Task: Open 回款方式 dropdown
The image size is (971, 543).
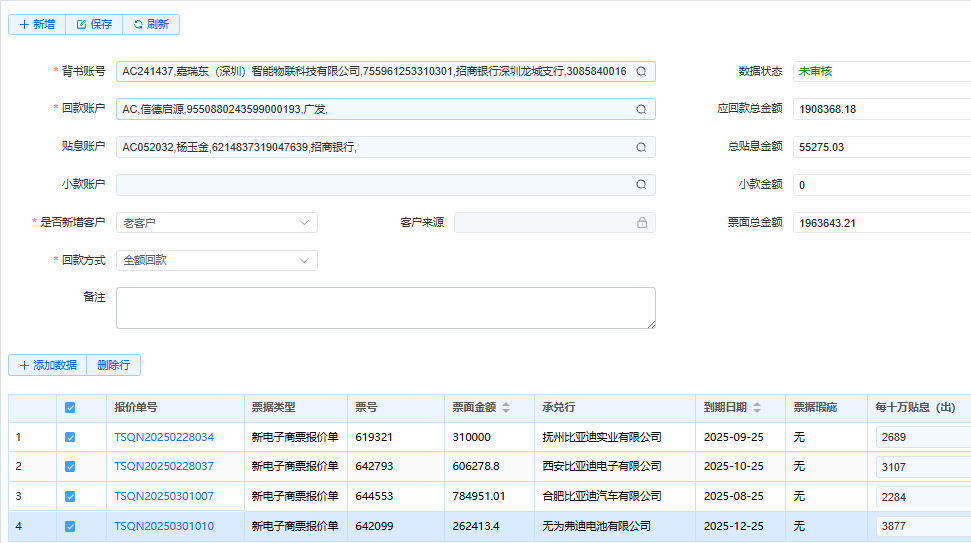Action: pyautogui.click(x=217, y=260)
